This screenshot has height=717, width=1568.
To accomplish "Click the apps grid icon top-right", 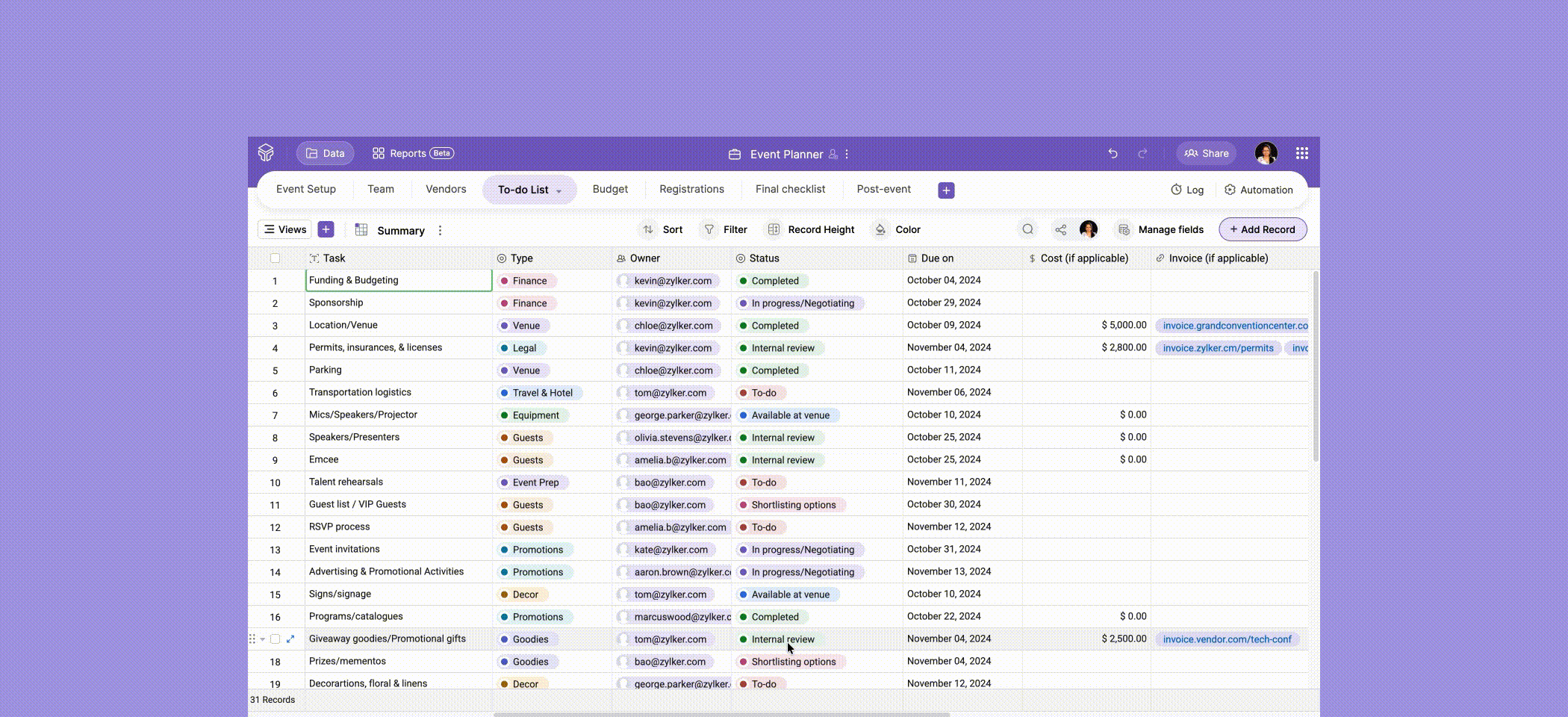I will click(1302, 153).
